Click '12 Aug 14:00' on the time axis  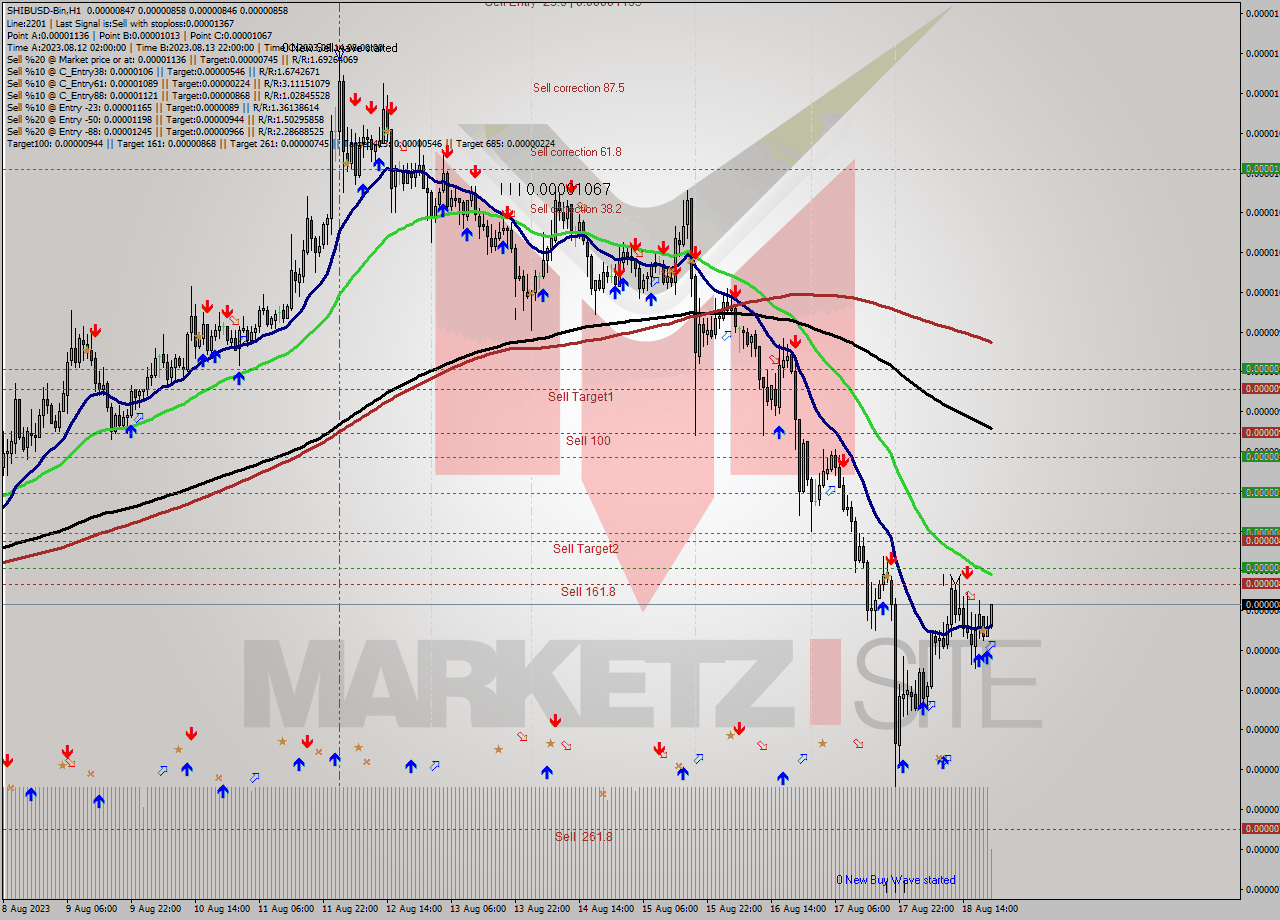click(x=412, y=909)
